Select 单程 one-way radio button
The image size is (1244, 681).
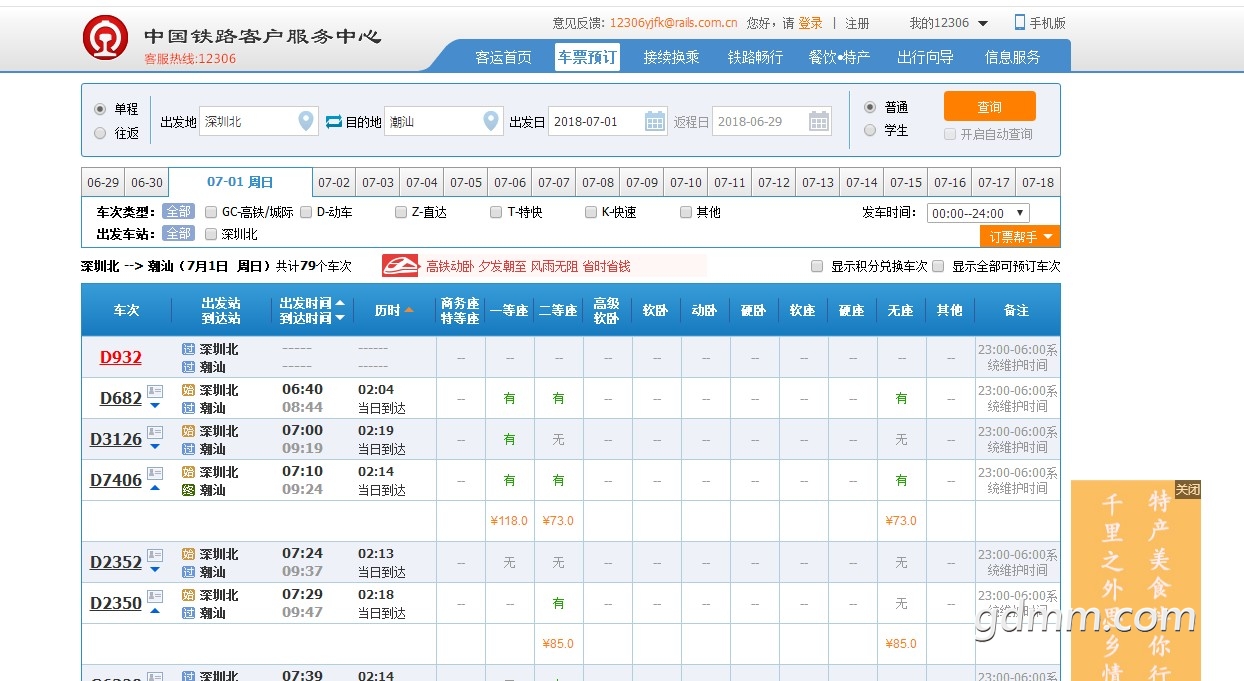pyautogui.click(x=100, y=109)
